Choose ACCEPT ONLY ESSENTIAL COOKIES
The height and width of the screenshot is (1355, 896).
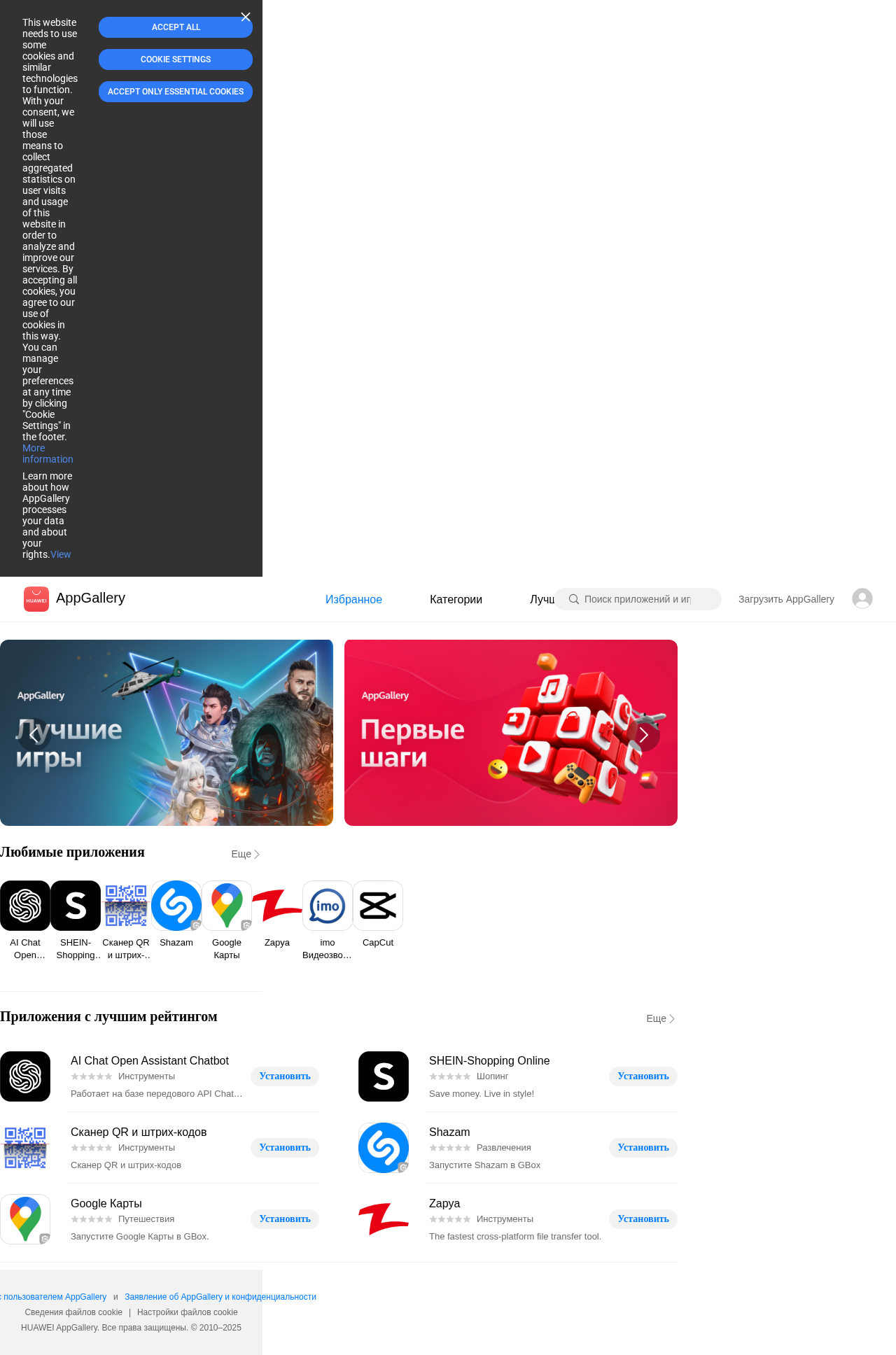(x=176, y=92)
